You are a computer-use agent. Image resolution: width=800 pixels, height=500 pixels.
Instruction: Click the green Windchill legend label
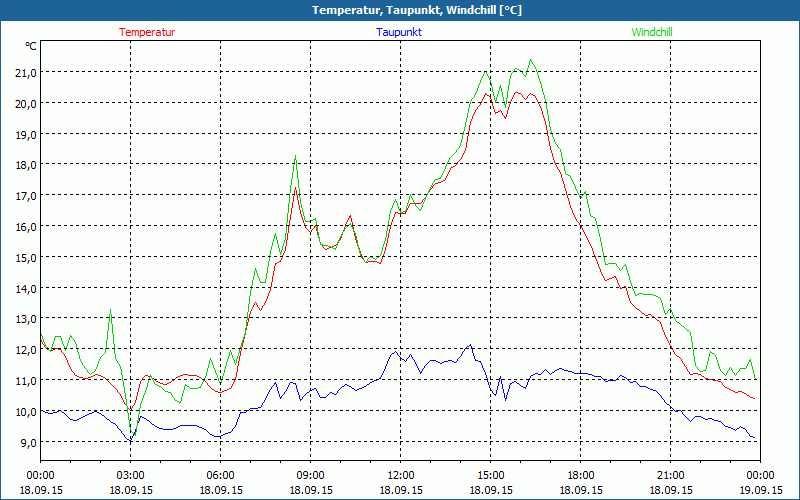coord(652,32)
